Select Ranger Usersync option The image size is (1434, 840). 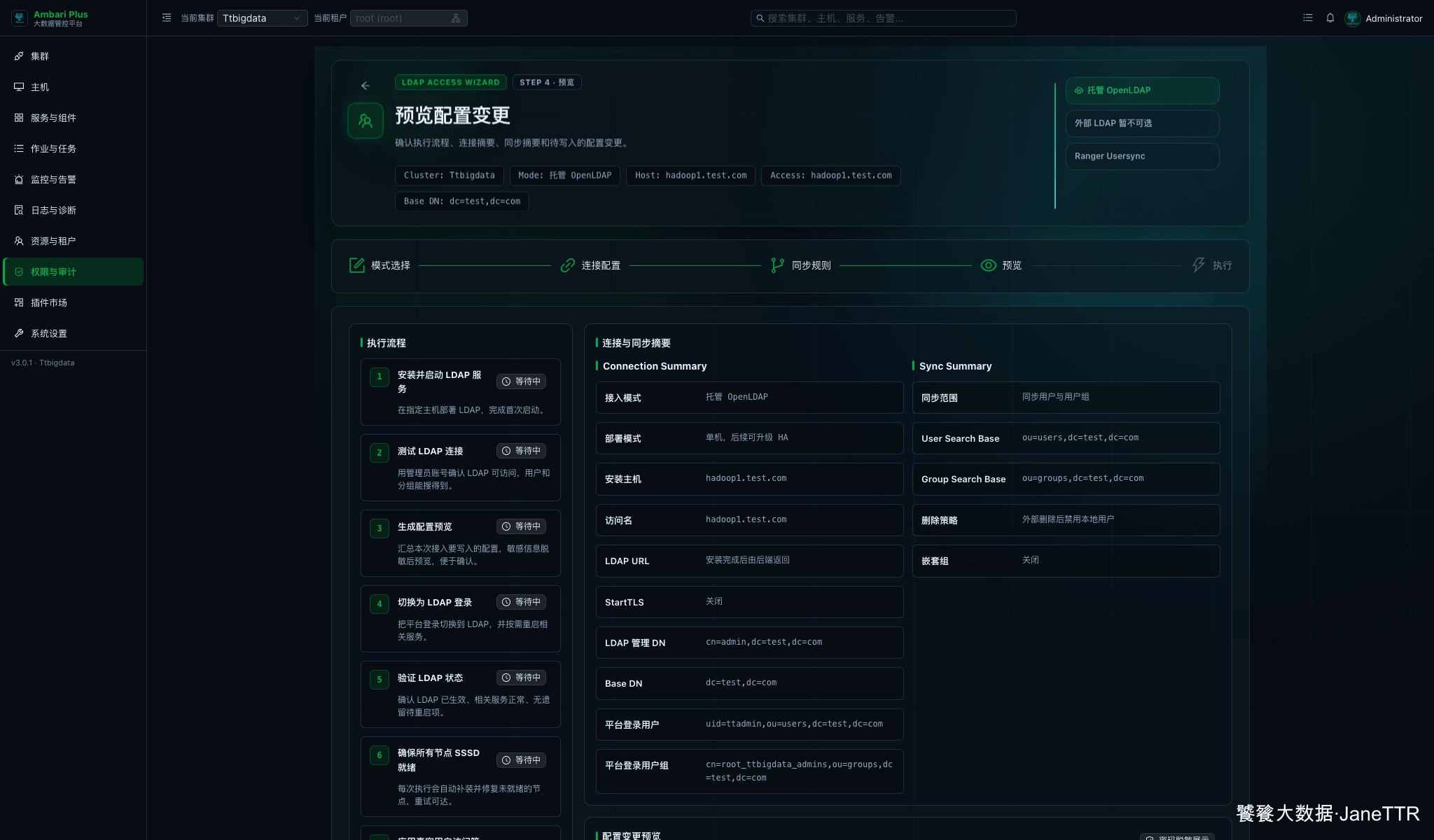pos(1142,156)
